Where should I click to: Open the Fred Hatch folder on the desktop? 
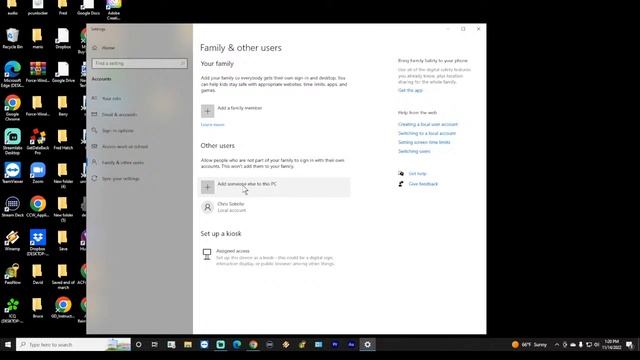[x=63, y=139]
